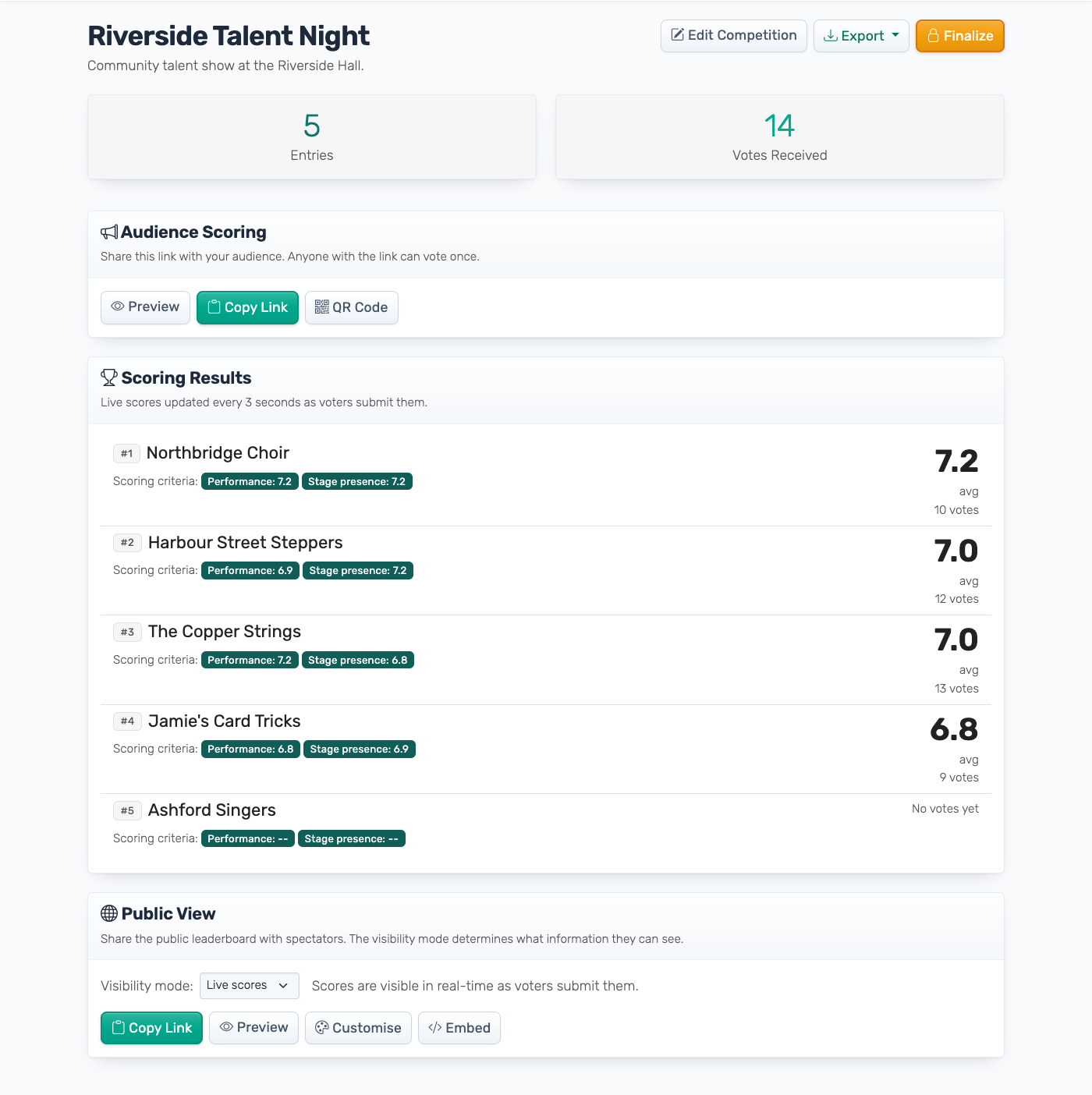Click Harbour Street Steppers' Performance: 6.9 badge
This screenshot has height=1095, width=1092.
point(250,571)
